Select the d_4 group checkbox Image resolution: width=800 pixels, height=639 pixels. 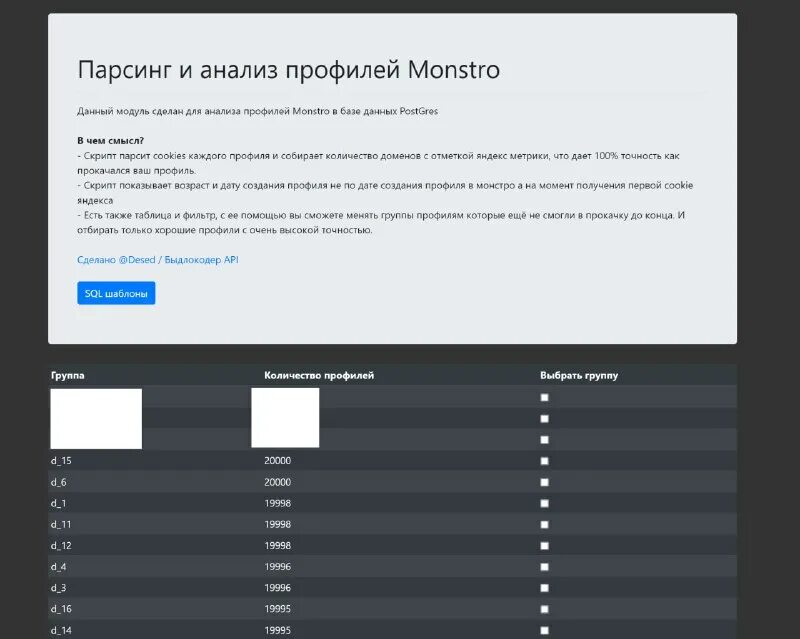[544, 567]
